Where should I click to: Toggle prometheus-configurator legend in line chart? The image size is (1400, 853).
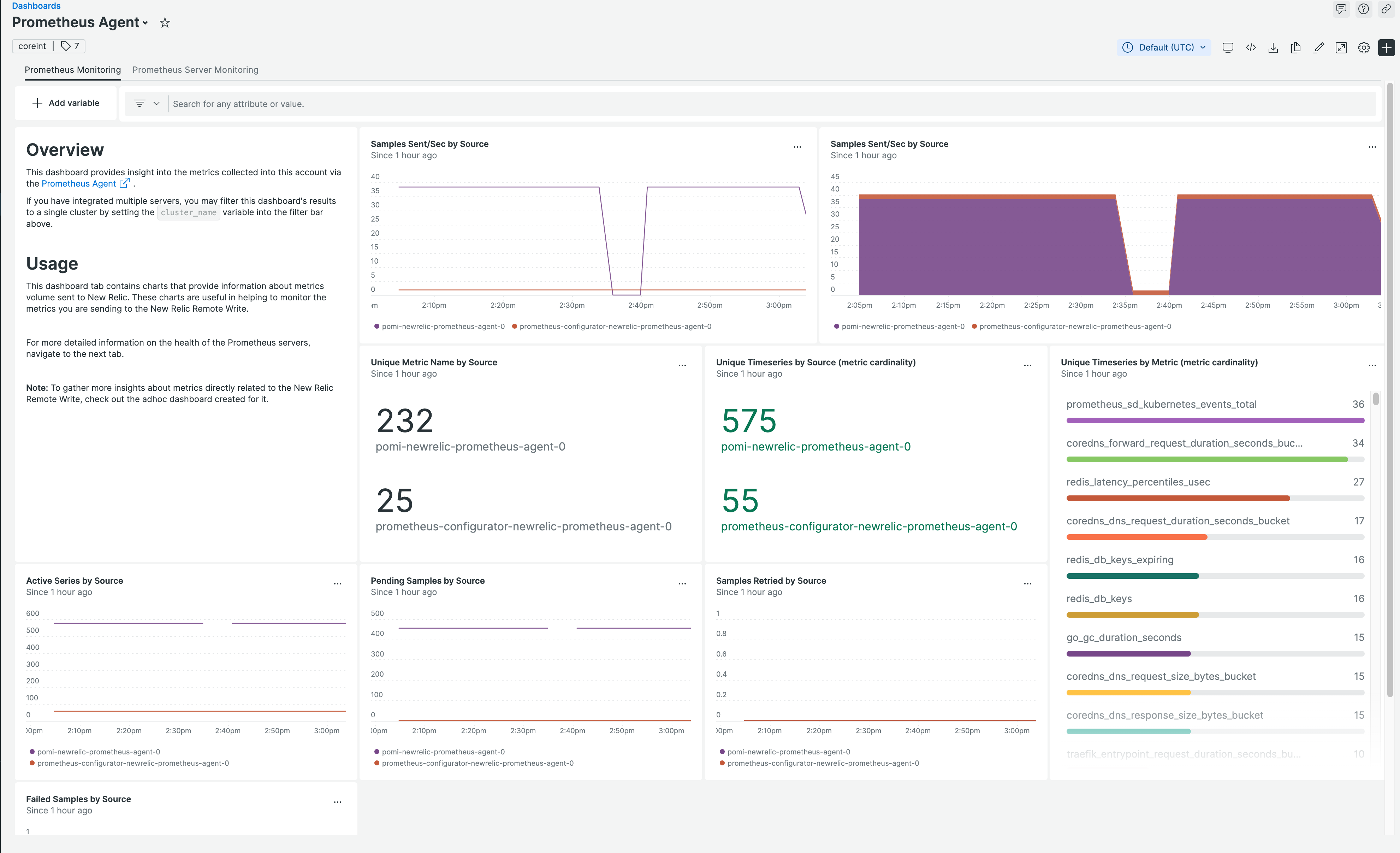point(611,326)
